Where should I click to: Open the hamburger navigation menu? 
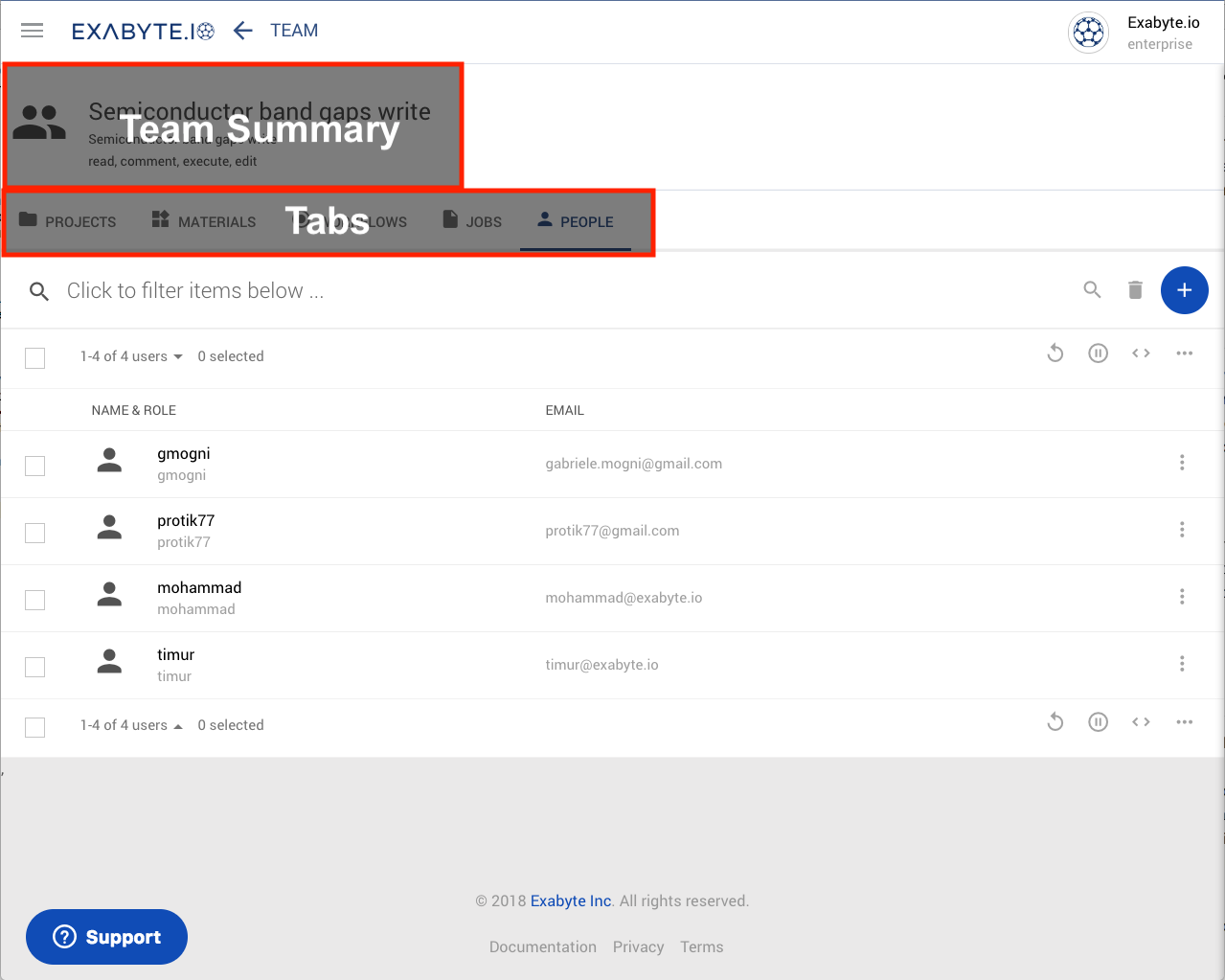(x=33, y=31)
